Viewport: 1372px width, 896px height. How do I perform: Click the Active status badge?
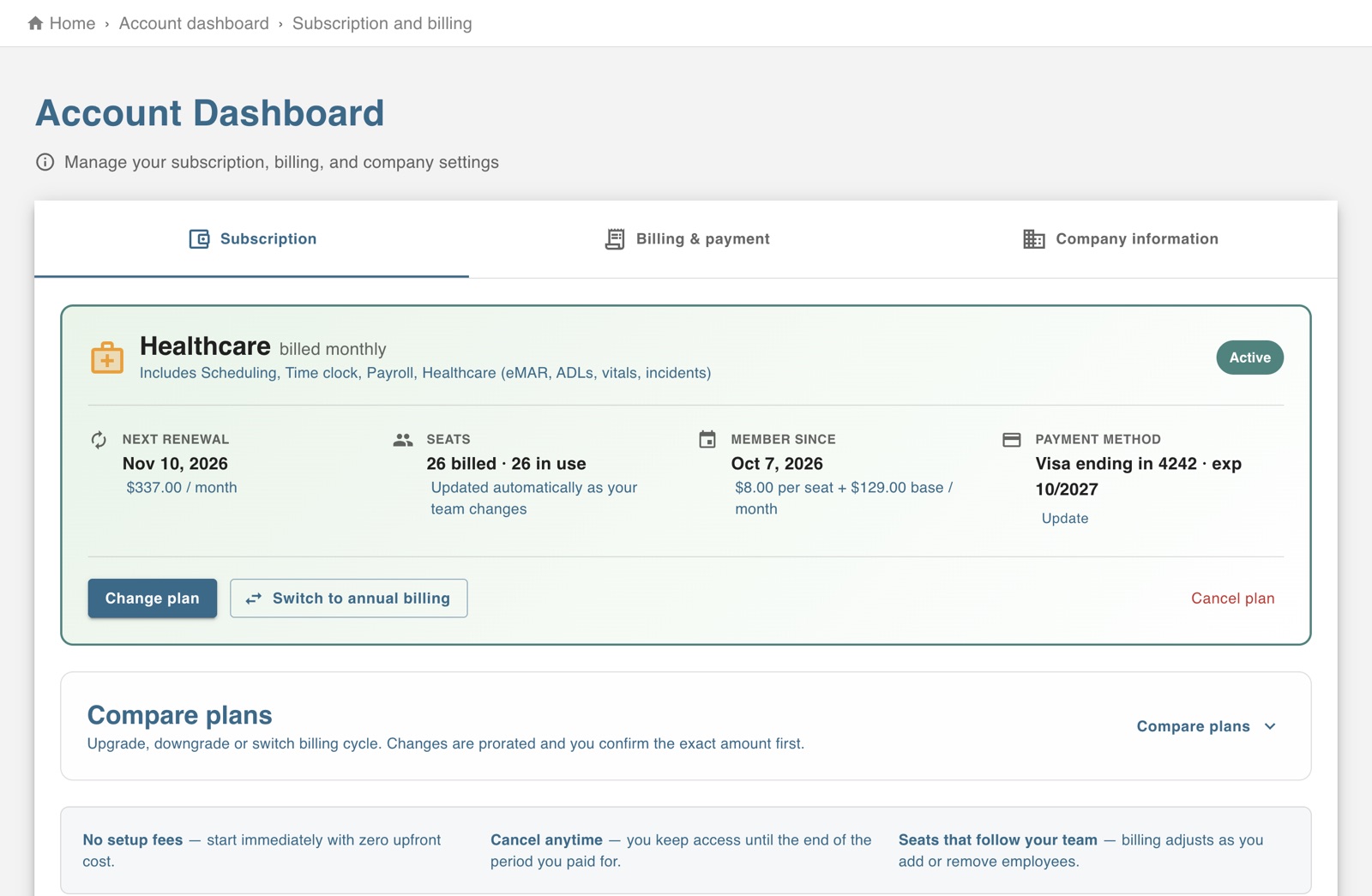coord(1249,358)
